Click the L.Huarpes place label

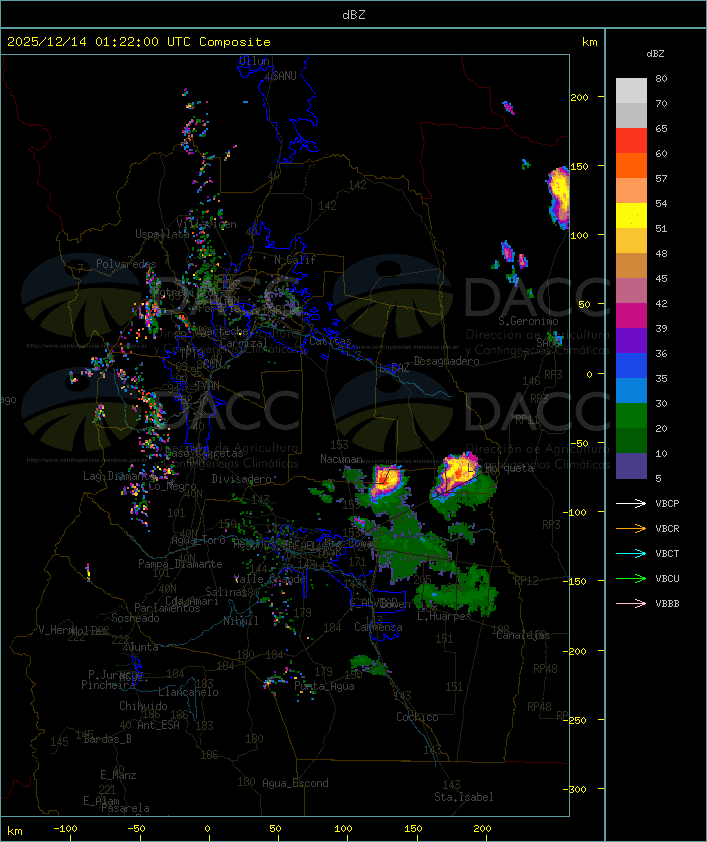[x=444, y=616]
